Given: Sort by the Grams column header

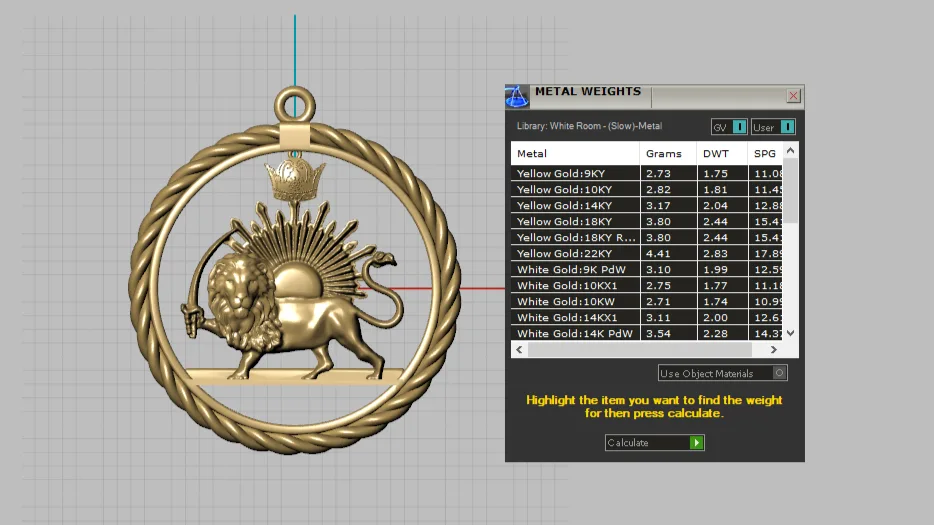Looking at the screenshot, I should tap(668, 154).
